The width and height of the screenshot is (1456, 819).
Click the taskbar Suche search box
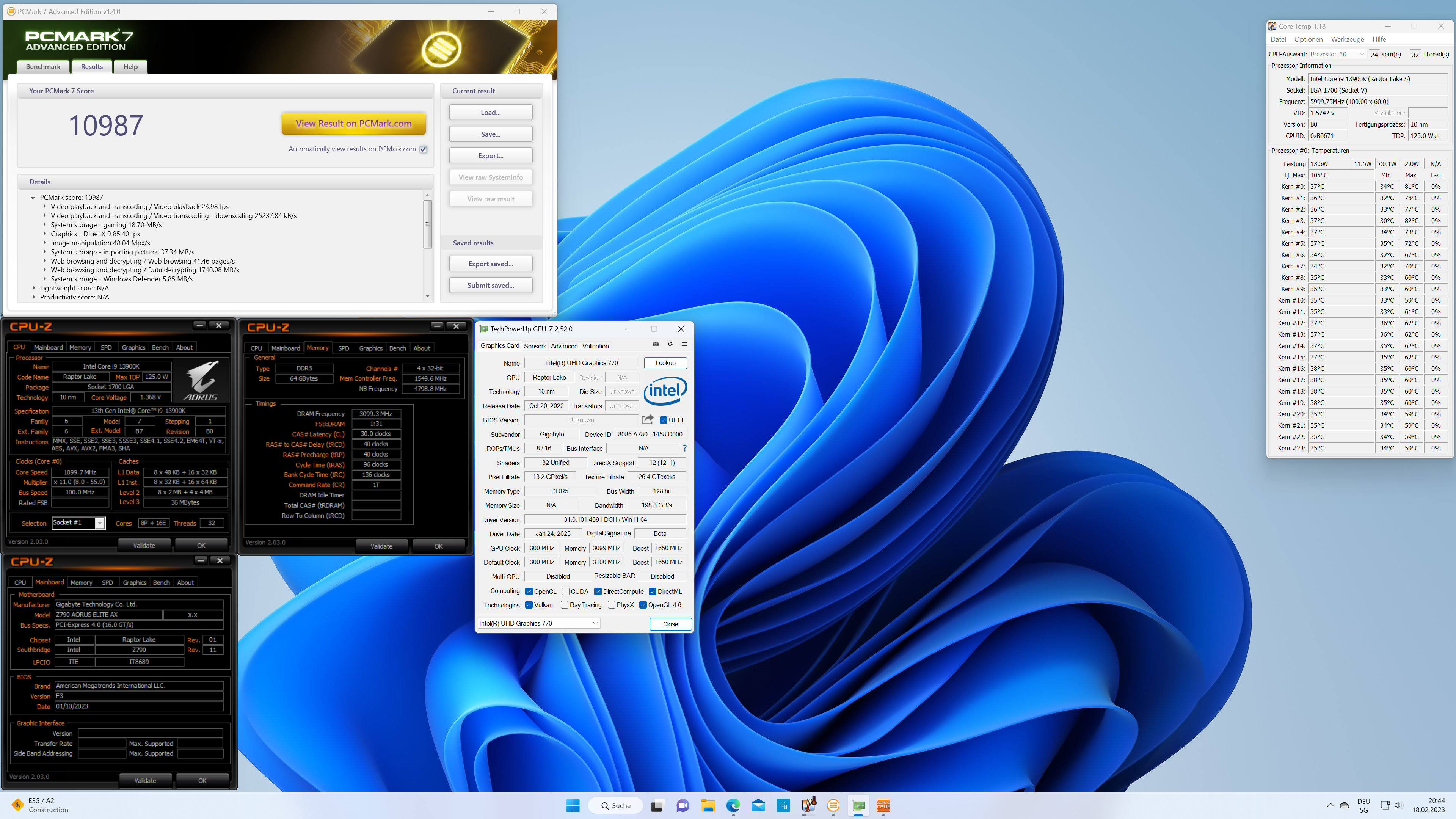point(615,805)
